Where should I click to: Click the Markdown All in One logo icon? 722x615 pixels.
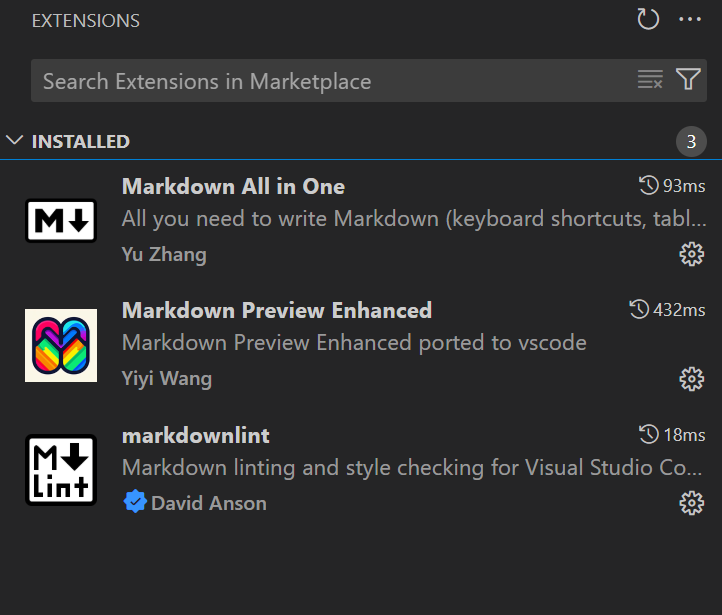(61, 220)
